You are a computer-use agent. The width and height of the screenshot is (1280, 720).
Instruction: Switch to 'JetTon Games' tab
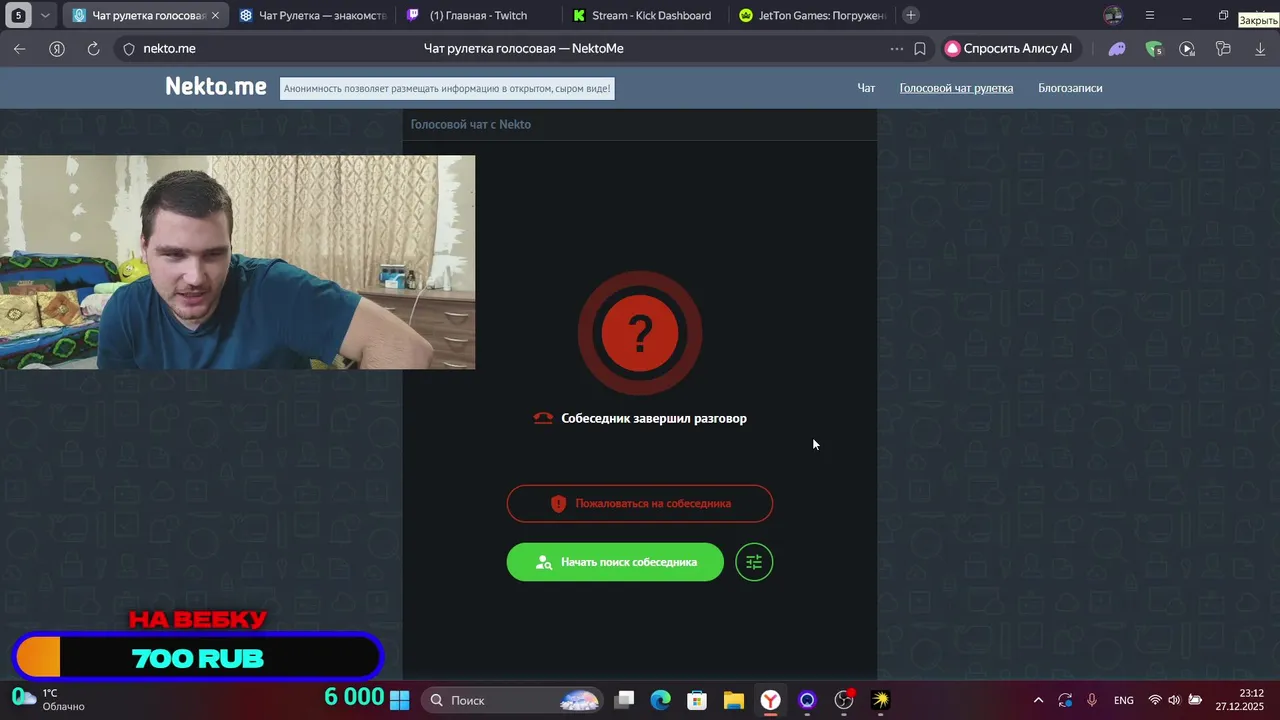tap(812, 15)
